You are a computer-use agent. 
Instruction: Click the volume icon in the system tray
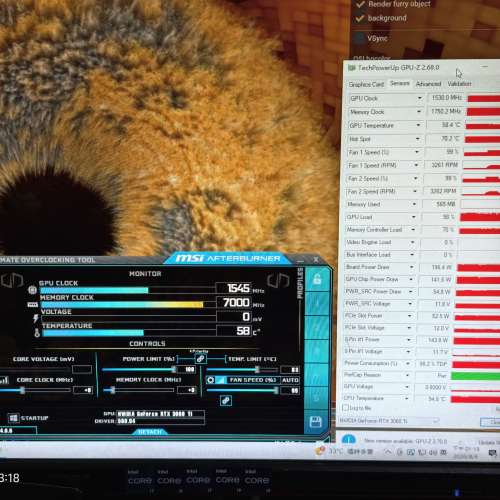click(x=433, y=452)
